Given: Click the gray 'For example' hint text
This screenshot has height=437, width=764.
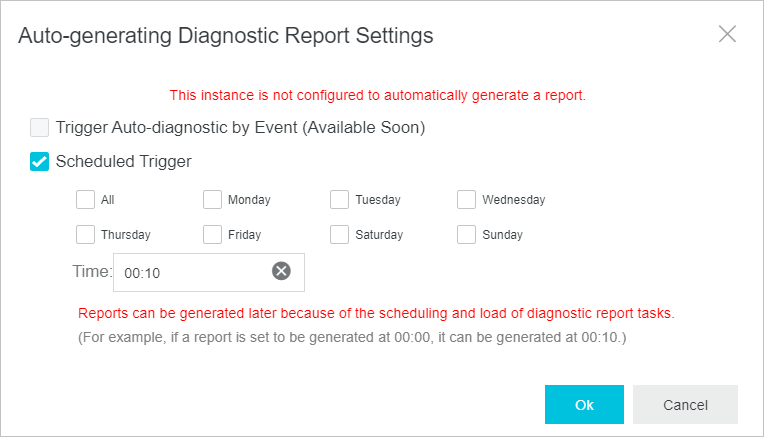Looking at the screenshot, I should (352, 337).
